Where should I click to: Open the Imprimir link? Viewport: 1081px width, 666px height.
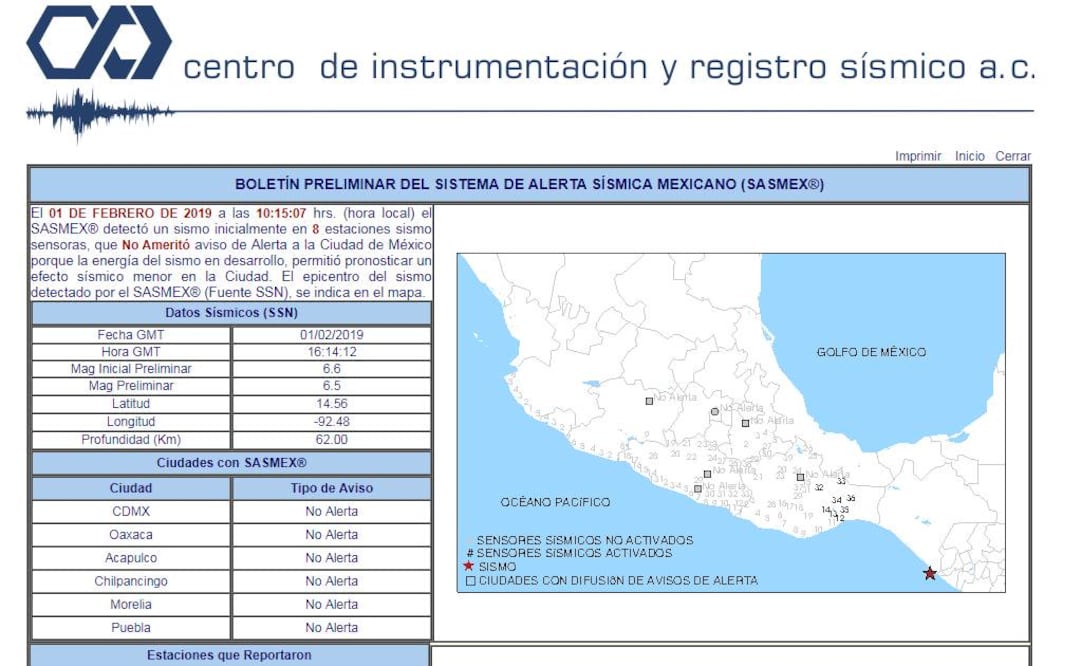tap(917, 155)
